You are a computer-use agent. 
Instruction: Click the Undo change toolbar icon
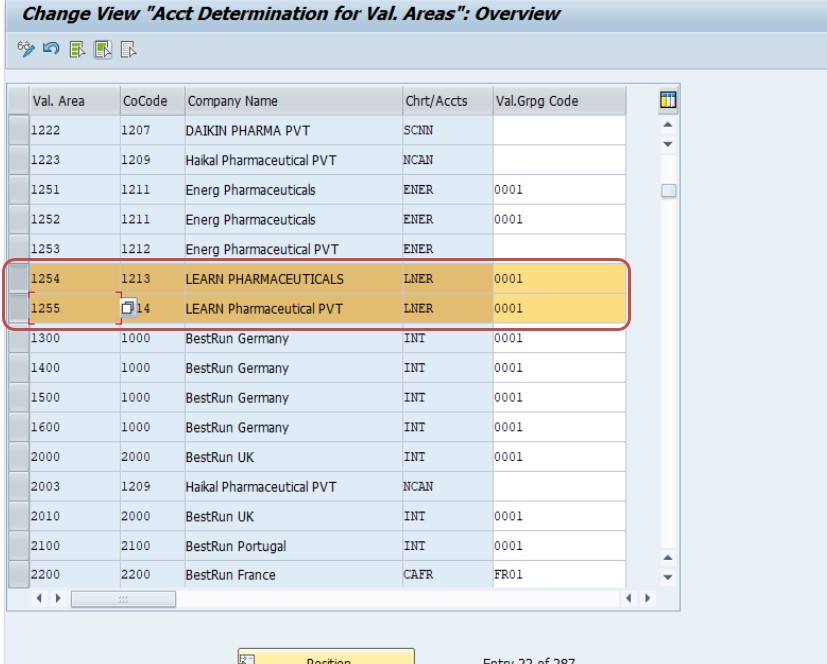click(51, 50)
